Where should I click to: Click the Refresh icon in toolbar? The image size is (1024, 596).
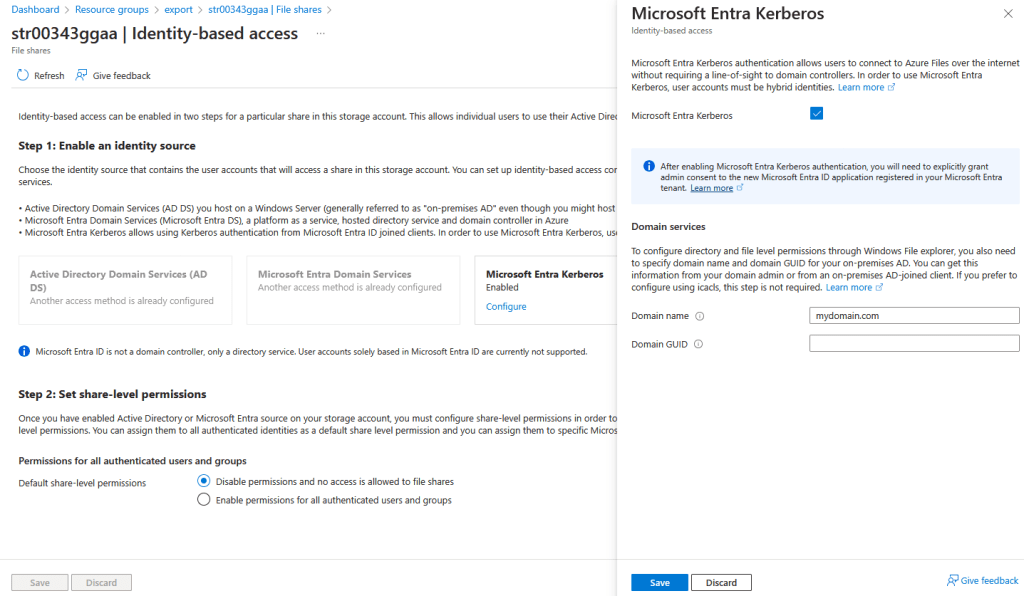point(23,76)
